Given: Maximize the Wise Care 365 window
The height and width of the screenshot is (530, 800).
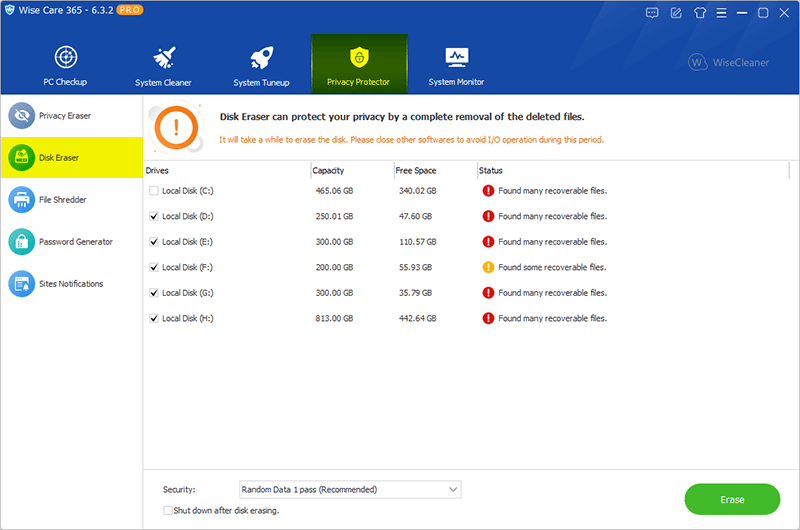Looking at the screenshot, I should [763, 13].
